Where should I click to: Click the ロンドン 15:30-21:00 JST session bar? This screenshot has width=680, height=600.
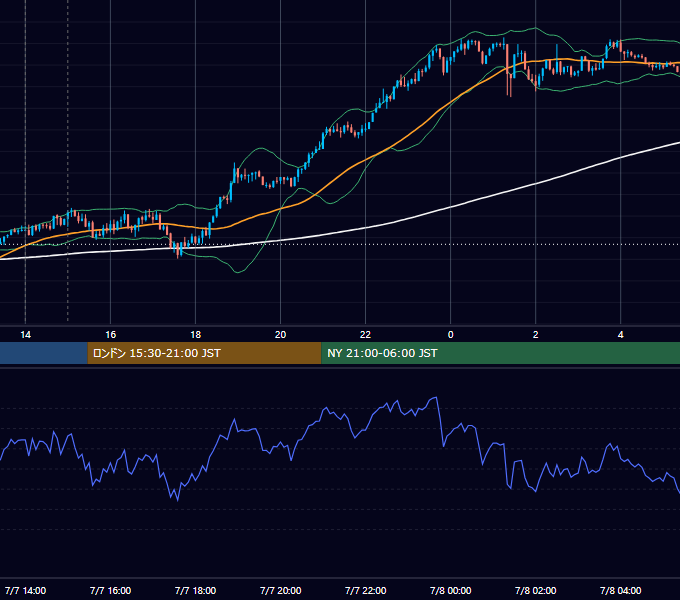(x=204, y=353)
